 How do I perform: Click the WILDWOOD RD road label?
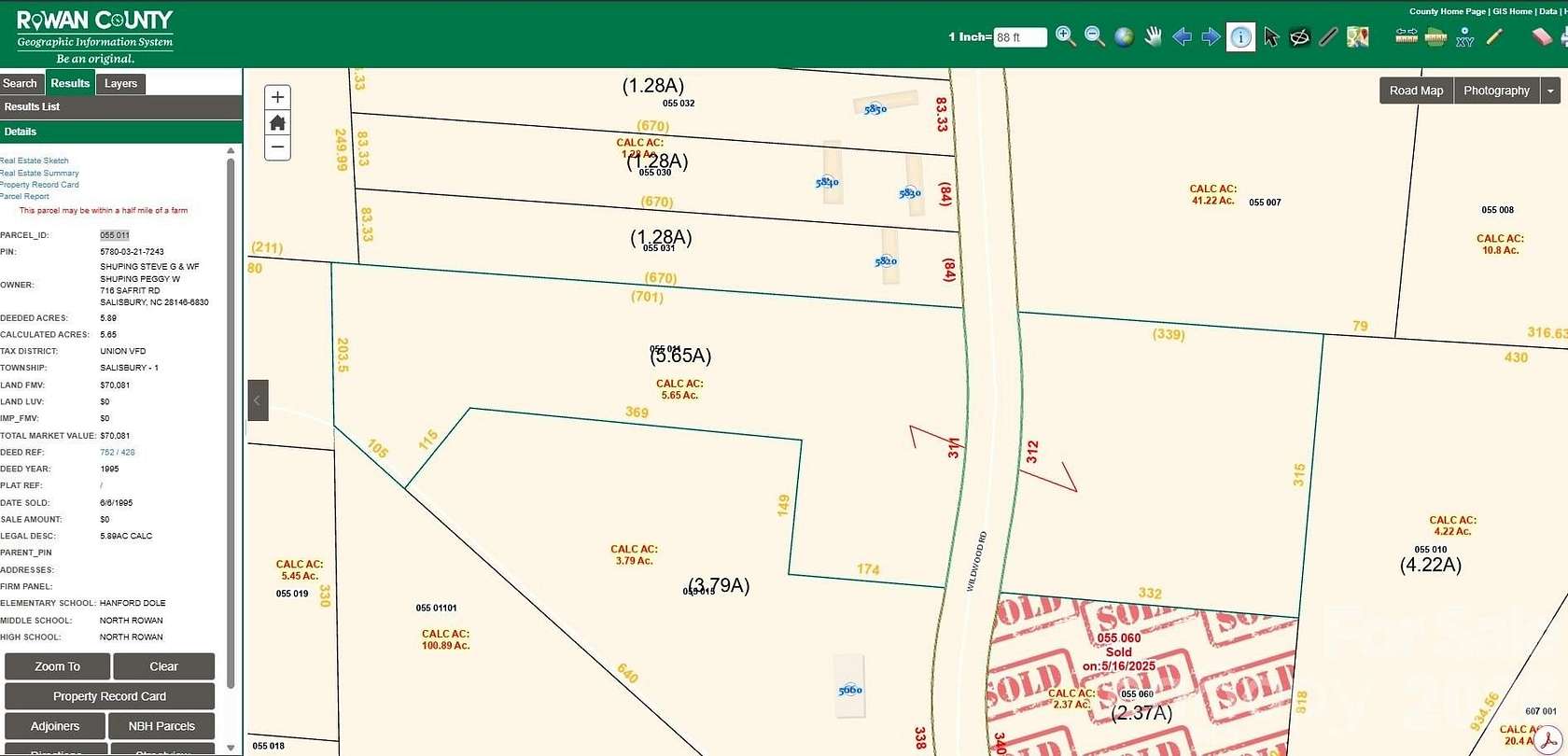tap(975, 561)
